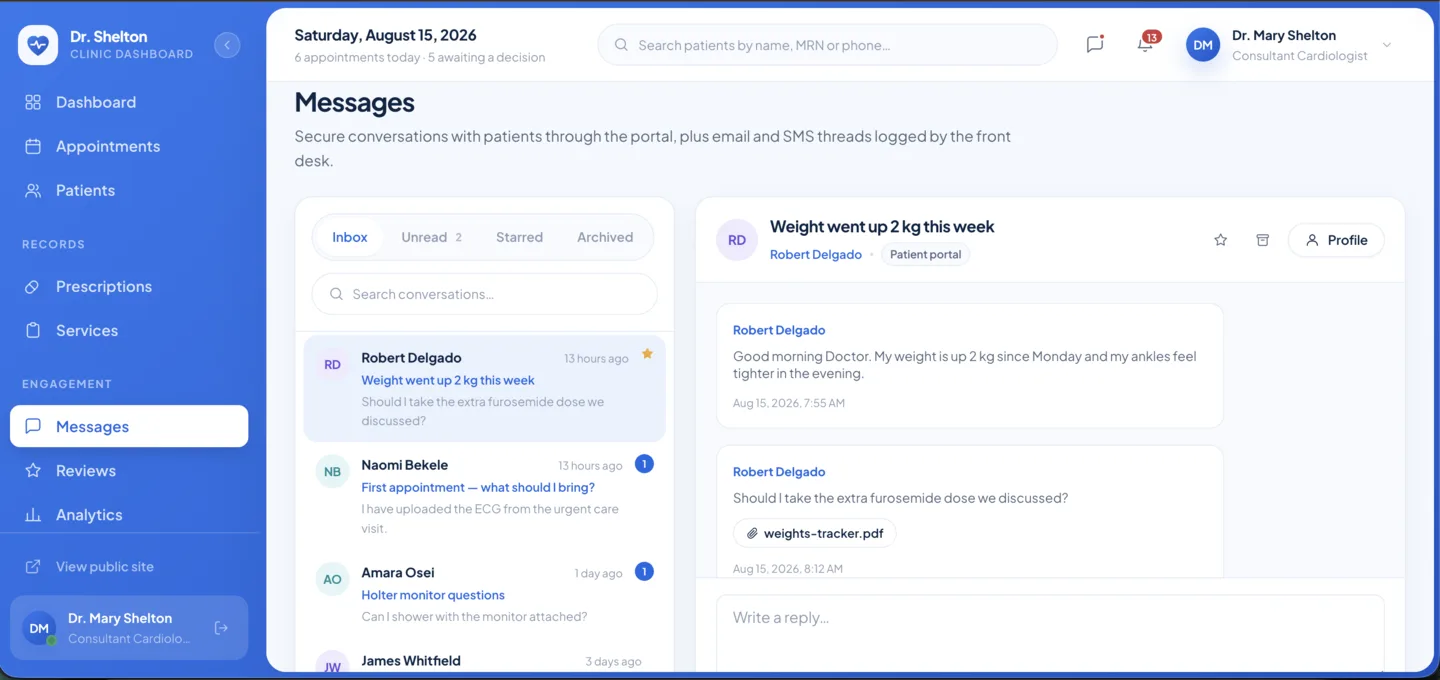
Task: Switch to the Inbox tab
Action: click(350, 237)
